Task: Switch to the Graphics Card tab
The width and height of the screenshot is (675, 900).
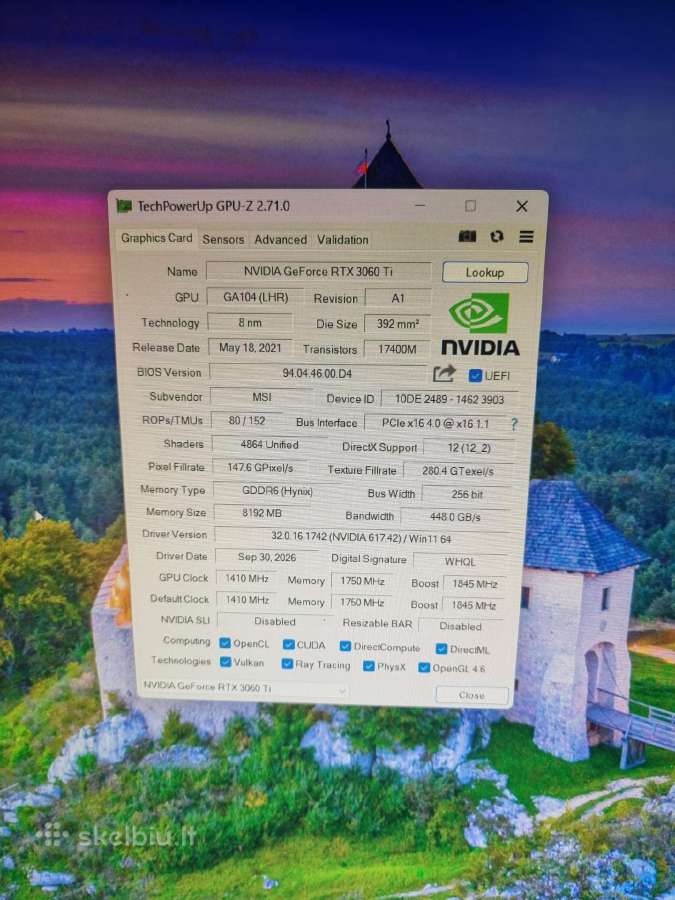Action: tap(157, 238)
